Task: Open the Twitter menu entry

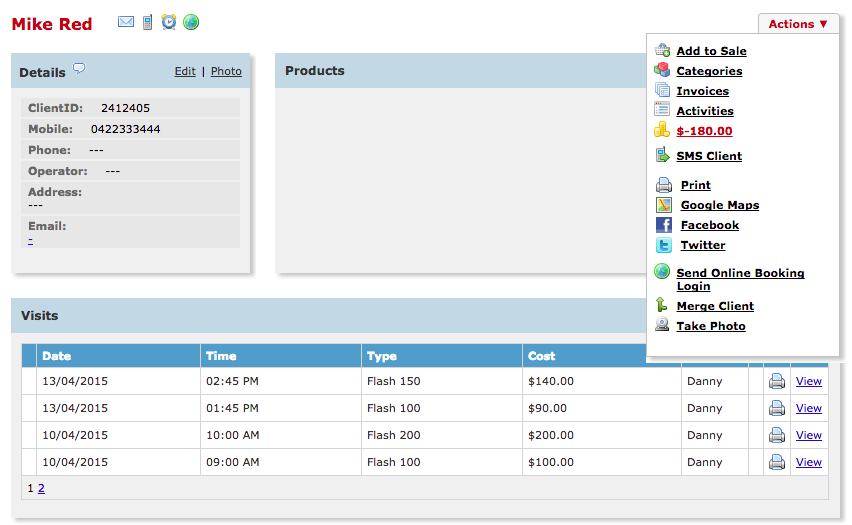Action: coord(703,245)
